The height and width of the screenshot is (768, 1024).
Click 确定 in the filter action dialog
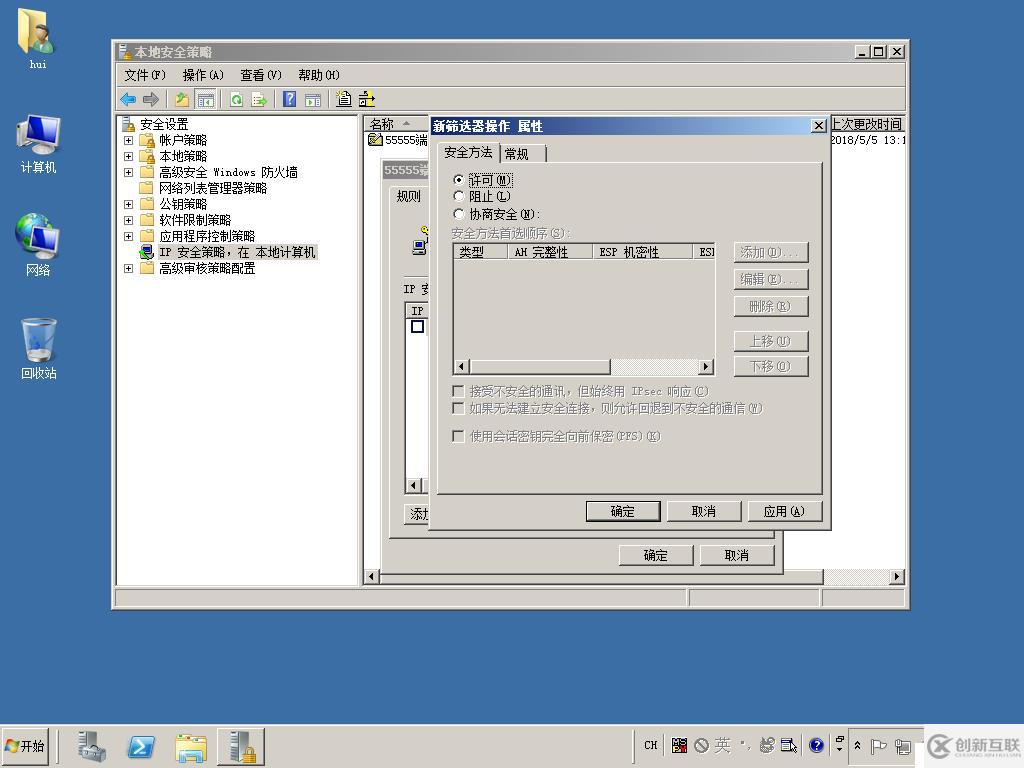click(622, 511)
